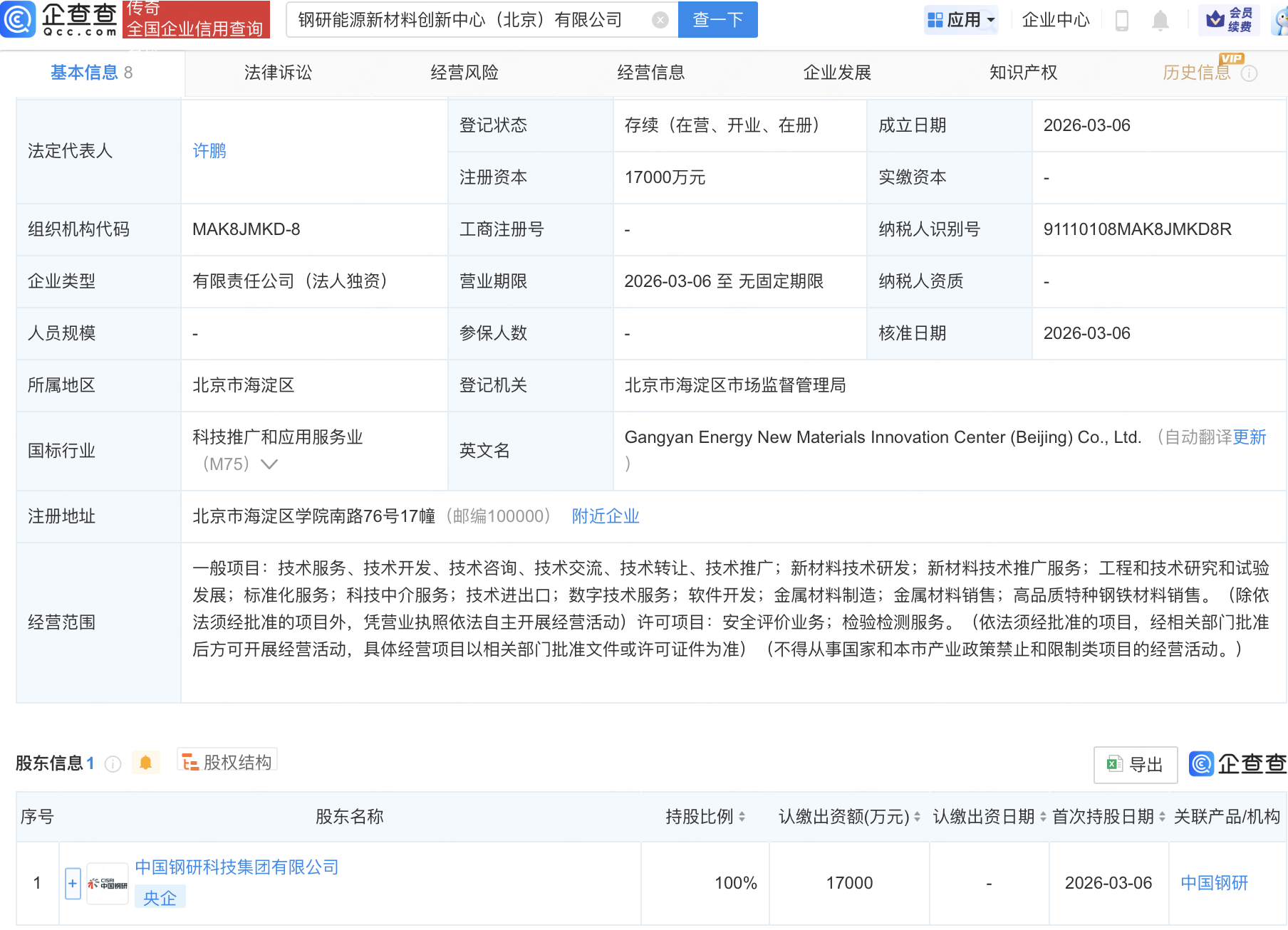The height and width of the screenshot is (930, 1288).
Task: Open the 应用 dropdown menu
Action: point(961,20)
